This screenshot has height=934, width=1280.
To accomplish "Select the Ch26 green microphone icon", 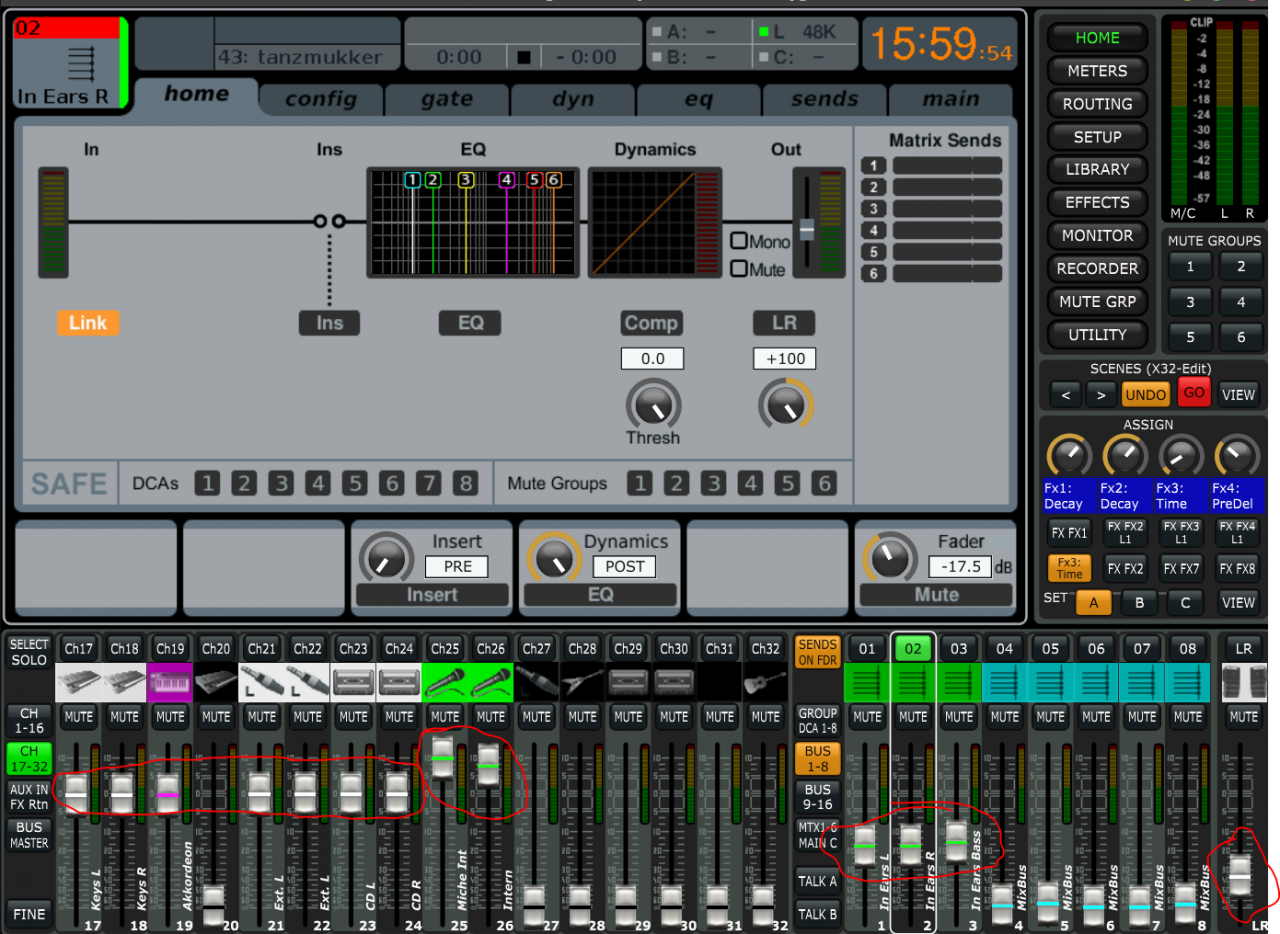I will point(490,682).
